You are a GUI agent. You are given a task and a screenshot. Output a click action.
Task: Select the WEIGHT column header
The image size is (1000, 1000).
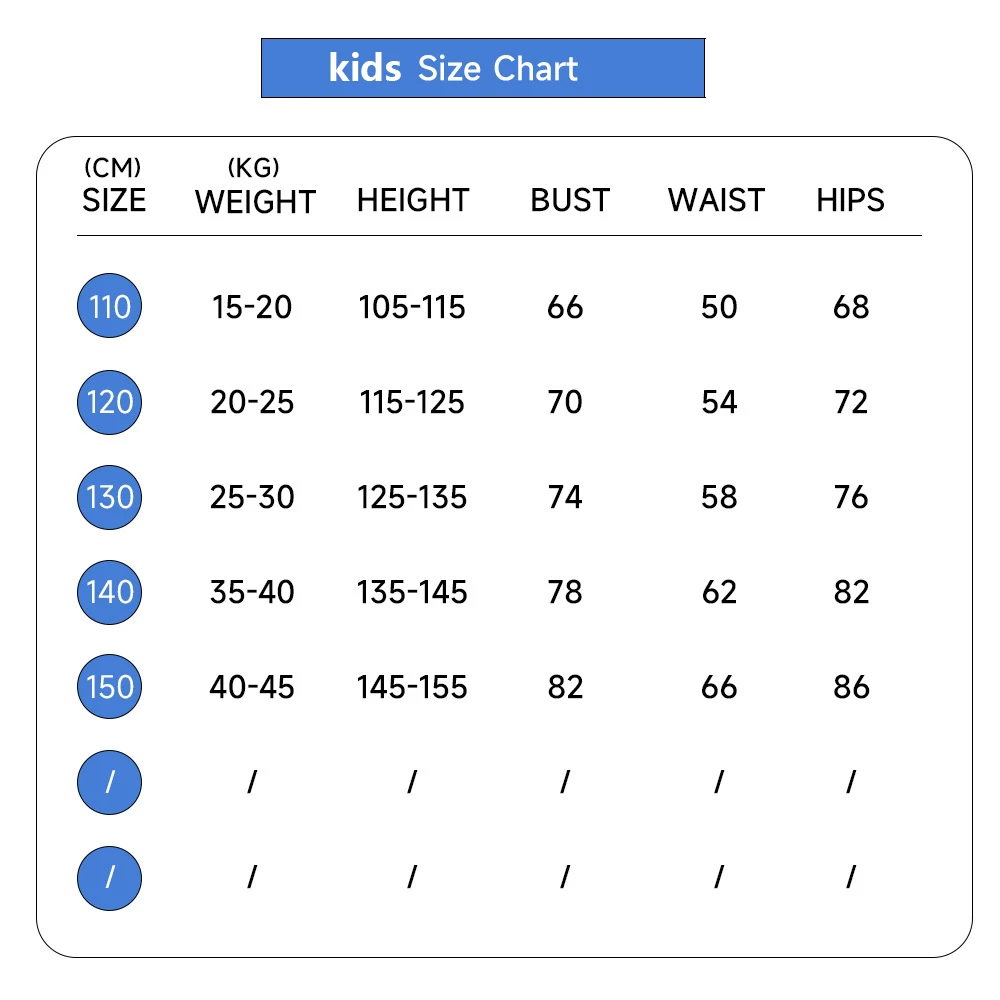255,201
